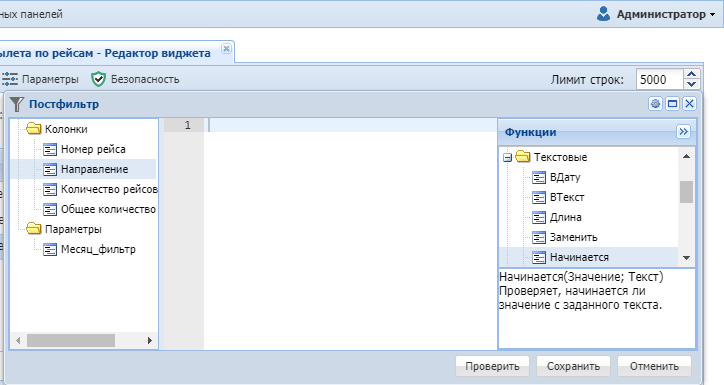
Task: Click line 1 of the filter editor
Action: click(x=351, y=125)
